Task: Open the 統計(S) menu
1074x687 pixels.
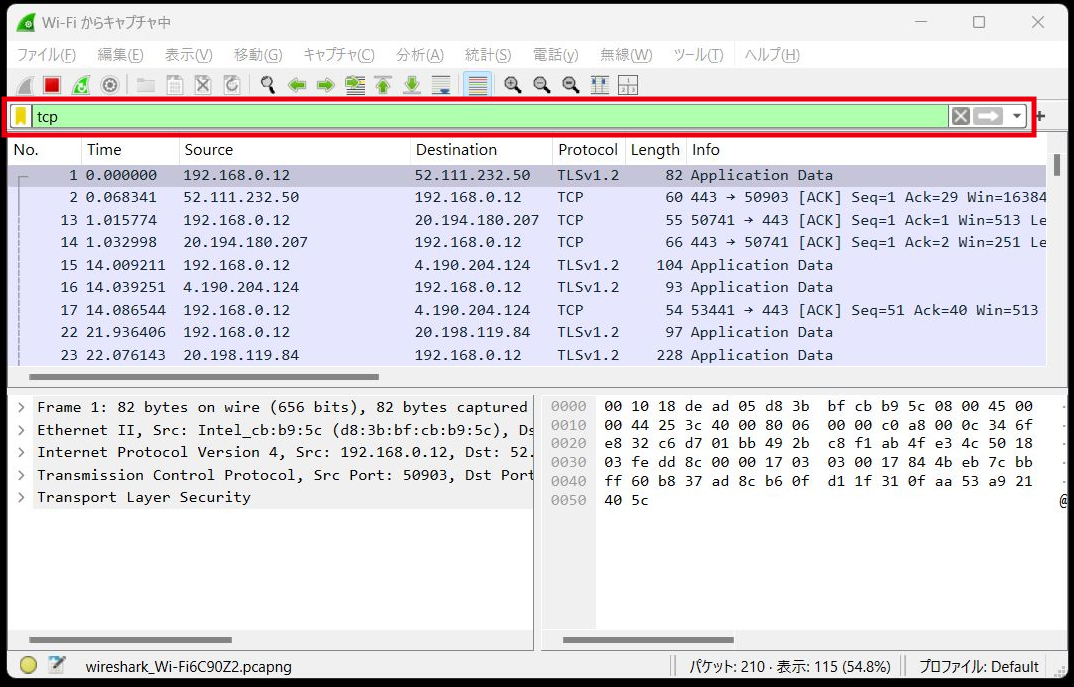Action: (488, 55)
